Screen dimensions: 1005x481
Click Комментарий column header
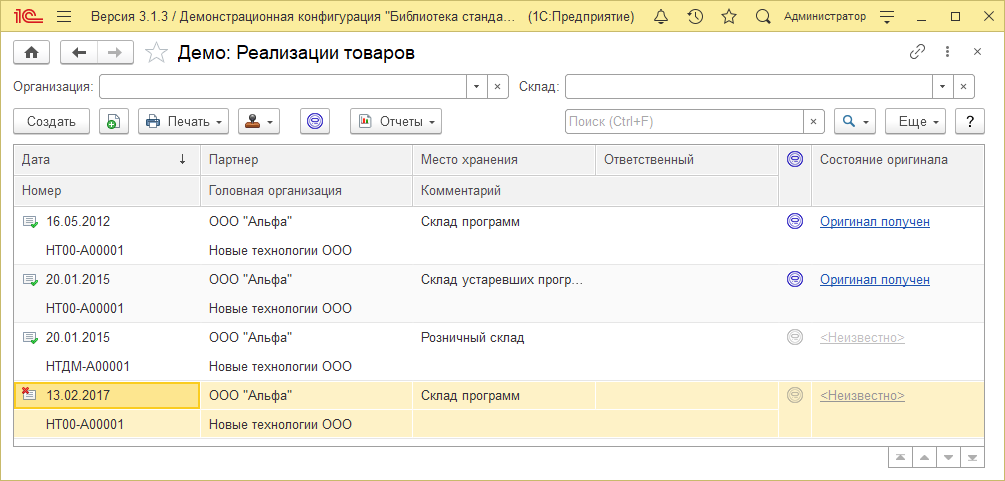(x=595, y=190)
